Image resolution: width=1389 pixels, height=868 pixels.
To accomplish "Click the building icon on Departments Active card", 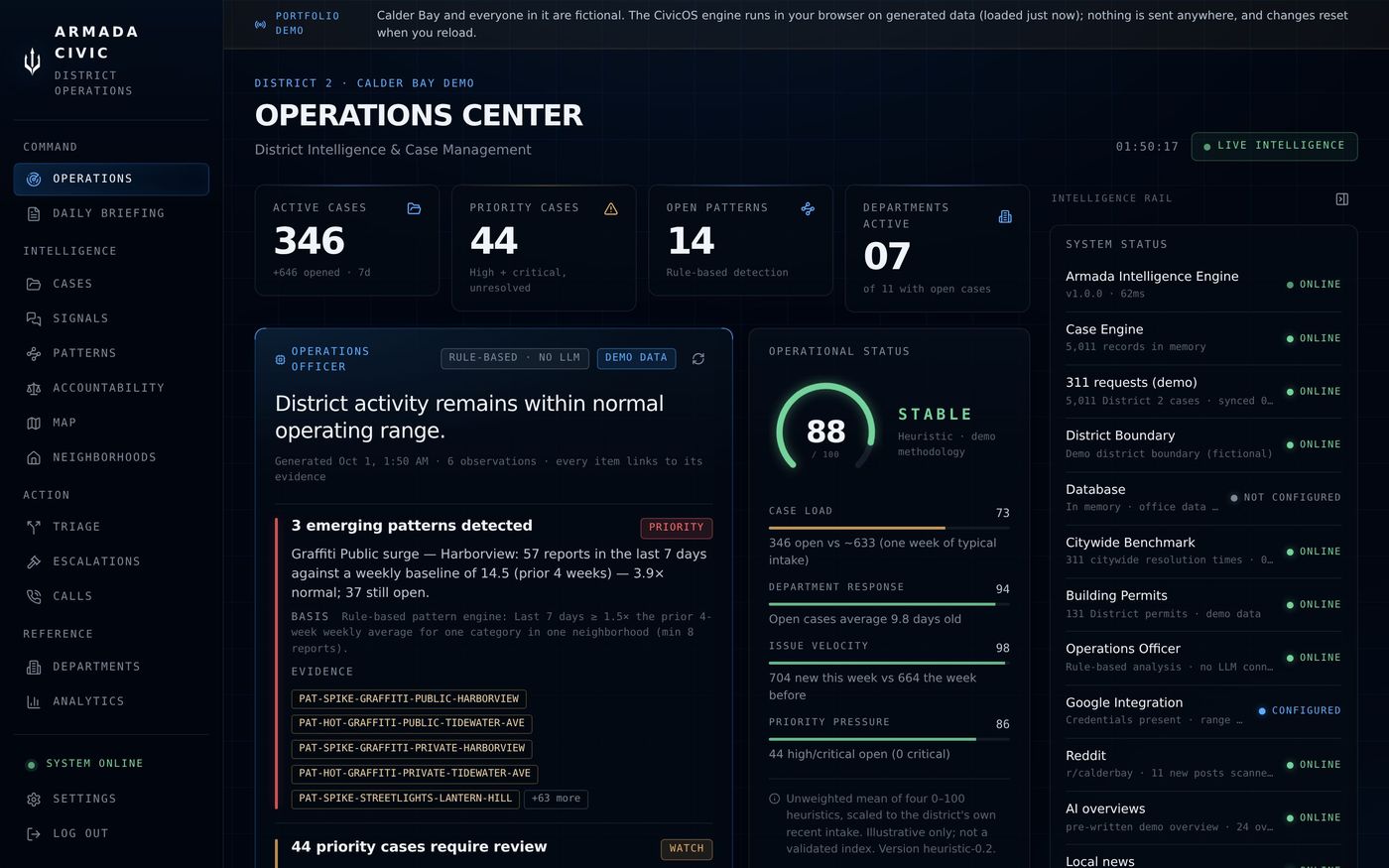I will 1005,216.
